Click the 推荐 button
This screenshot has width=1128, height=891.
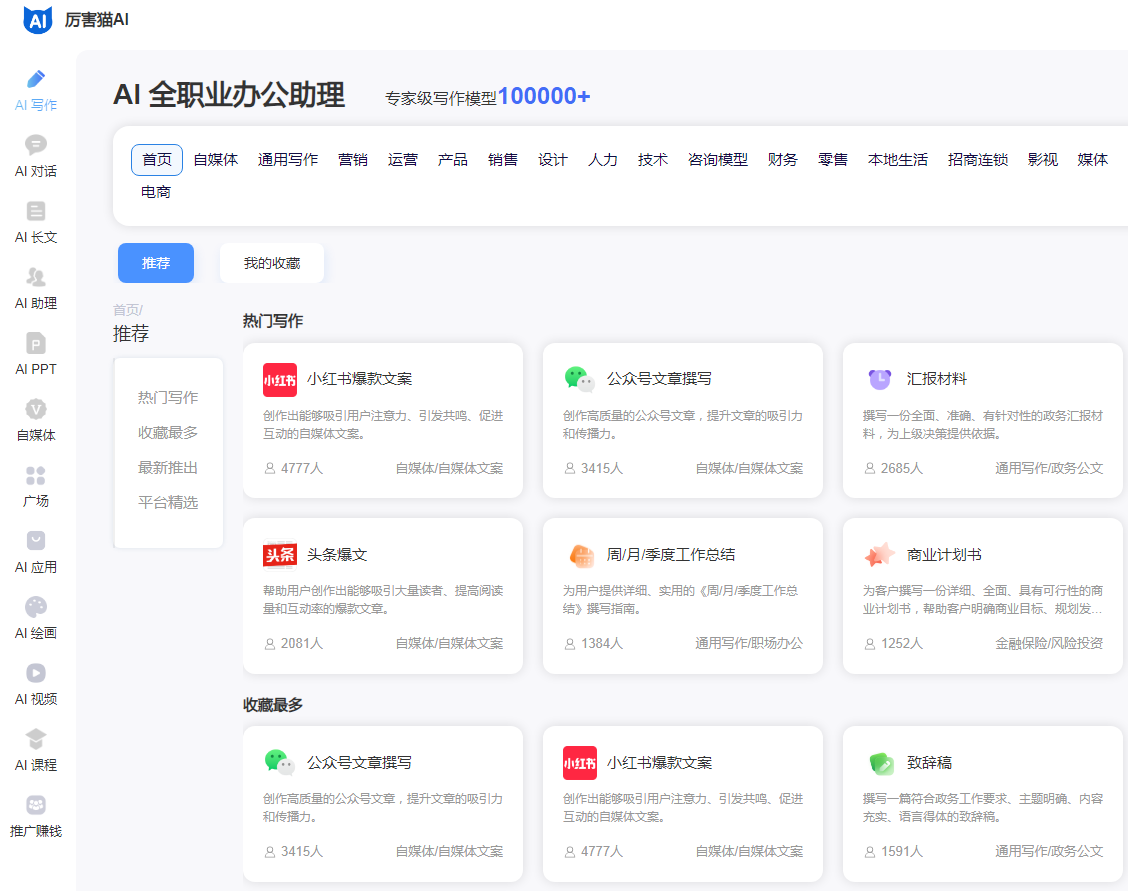click(x=155, y=262)
